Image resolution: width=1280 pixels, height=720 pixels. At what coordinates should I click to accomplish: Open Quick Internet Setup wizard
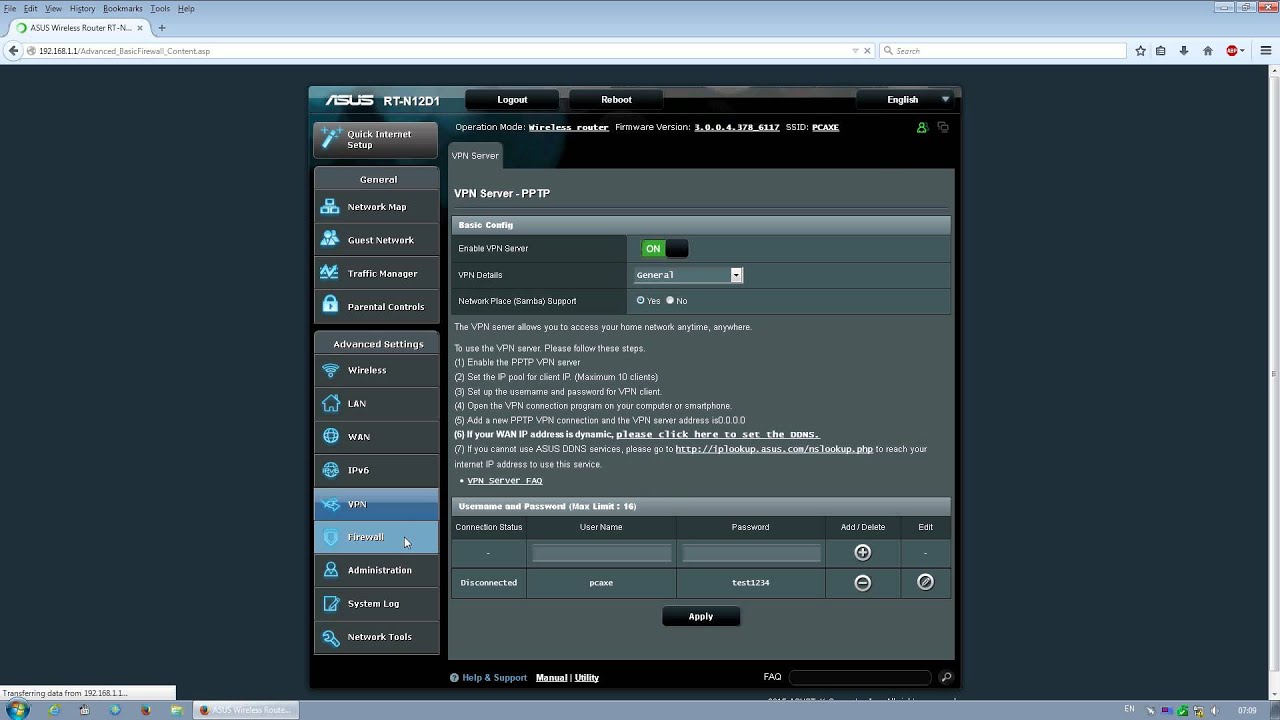376,140
